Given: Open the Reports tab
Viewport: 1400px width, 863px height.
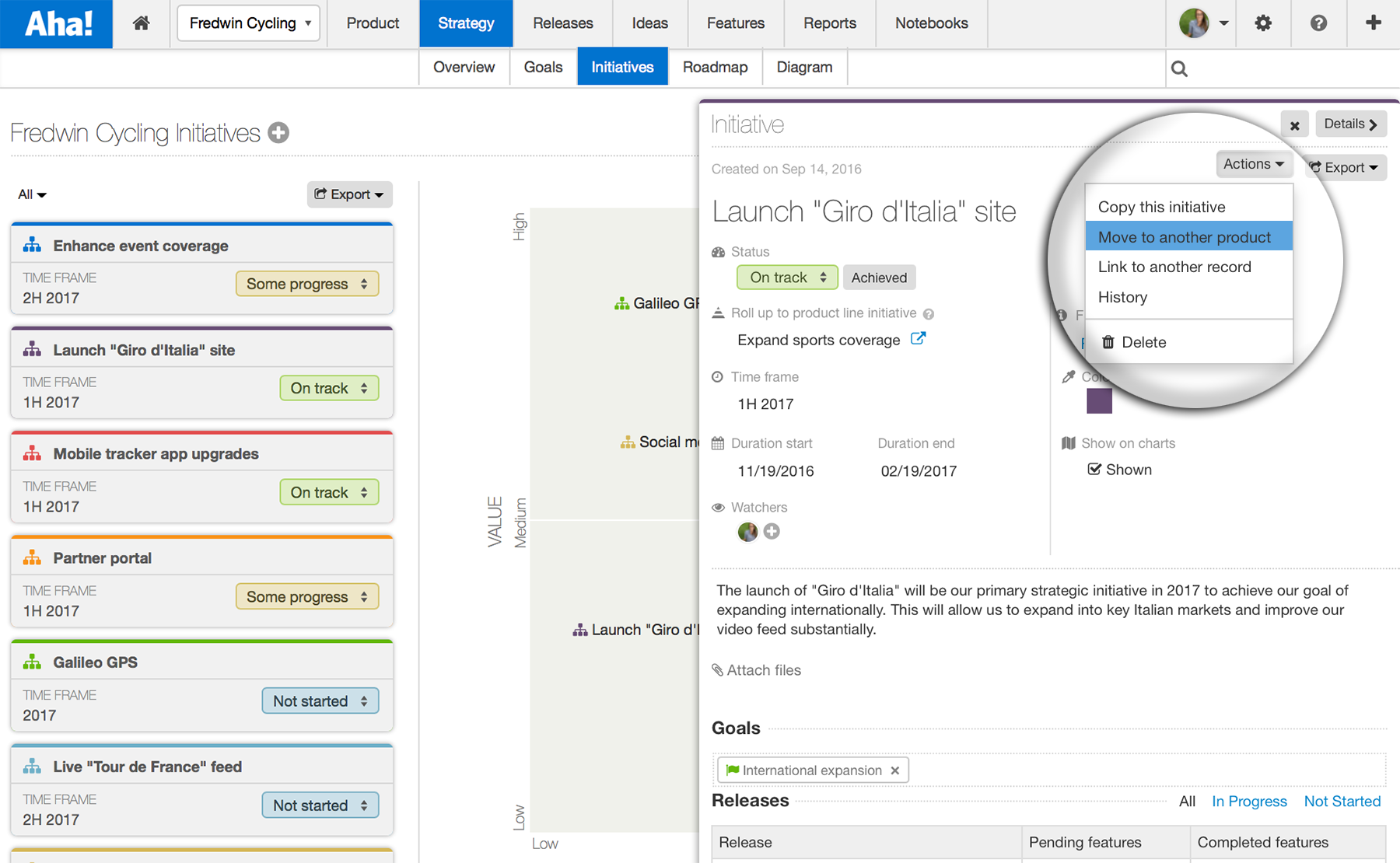Looking at the screenshot, I should (x=830, y=23).
